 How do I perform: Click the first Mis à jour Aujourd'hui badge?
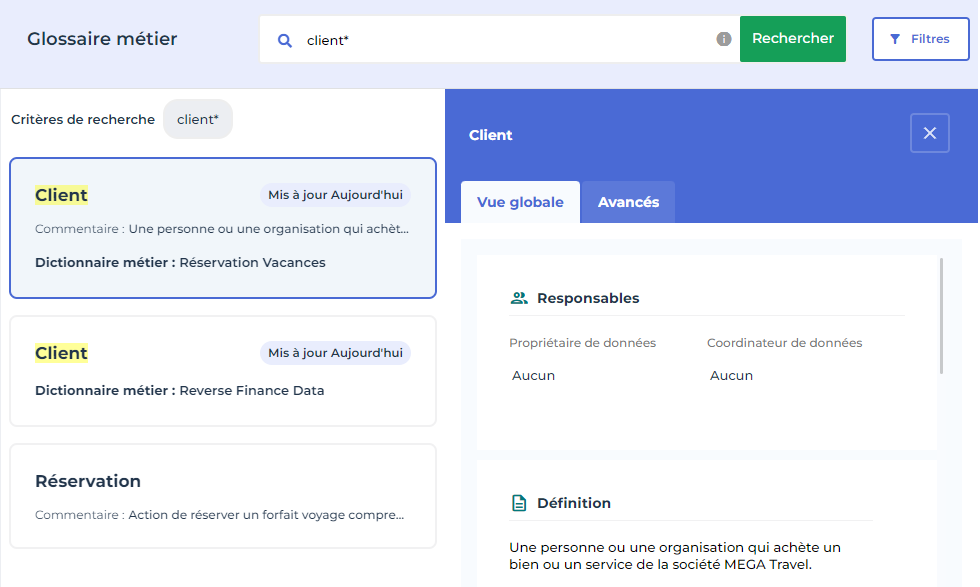click(x=335, y=195)
